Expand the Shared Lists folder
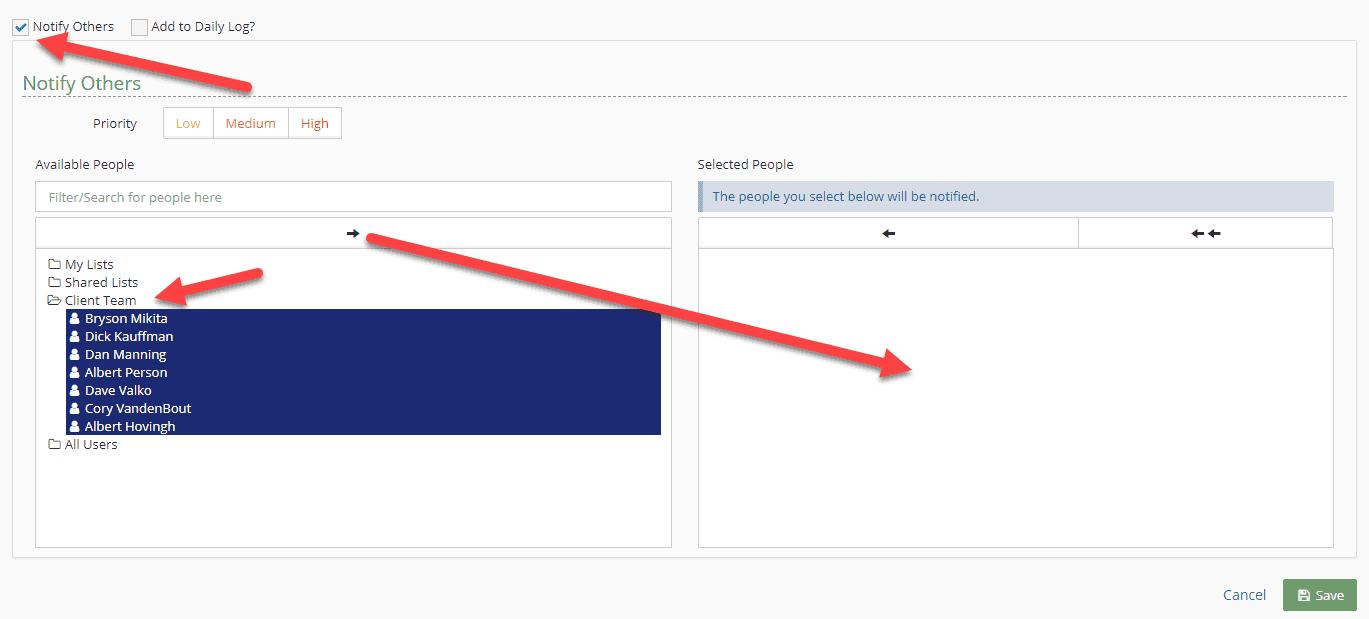Screen dimensions: 1369x619 pyautogui.click(x=101, y=283)
